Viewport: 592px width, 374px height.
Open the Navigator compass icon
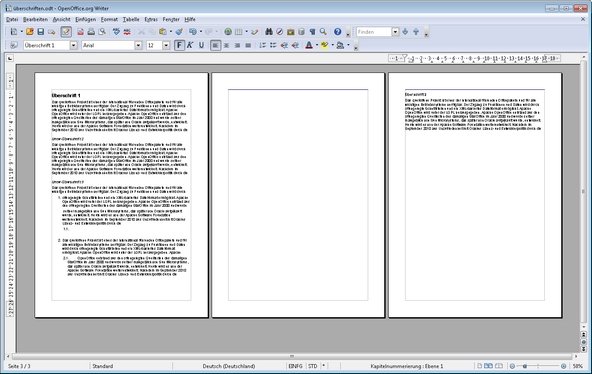click(279, 32)
